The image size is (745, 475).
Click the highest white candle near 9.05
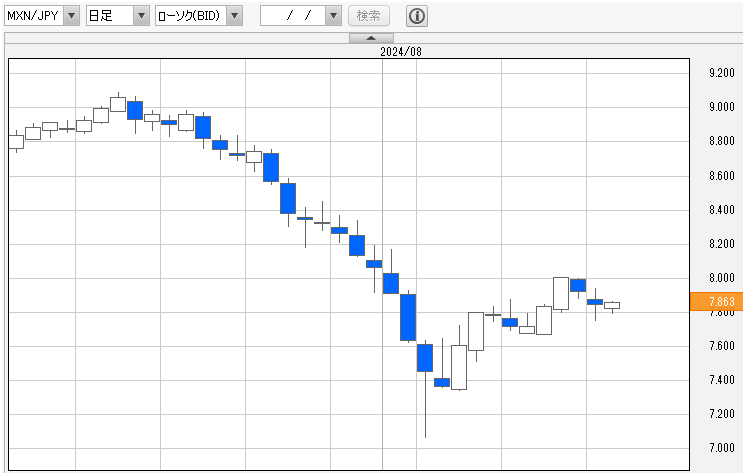point(118,104)
